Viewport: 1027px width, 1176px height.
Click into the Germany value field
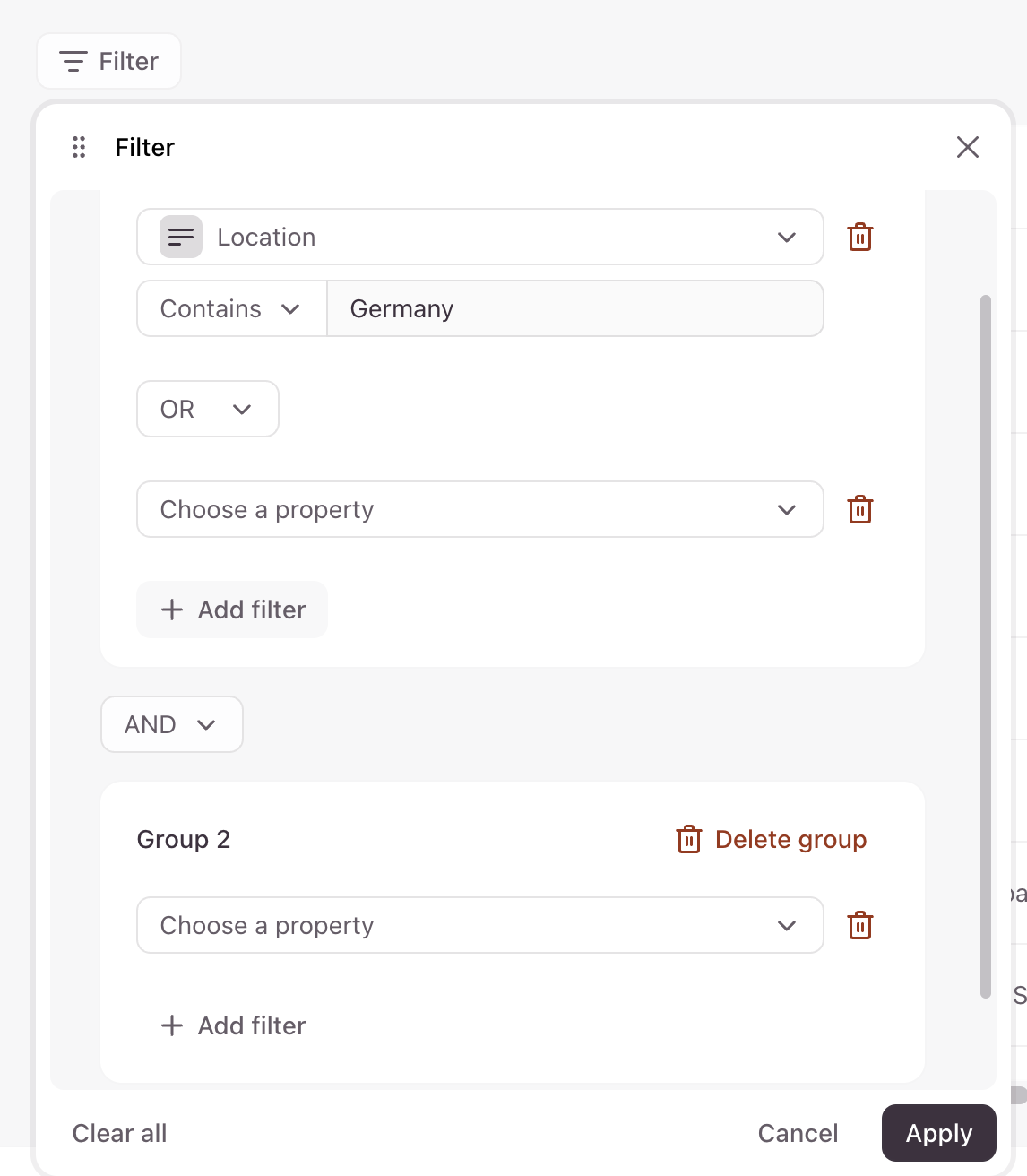pos(574,309)
